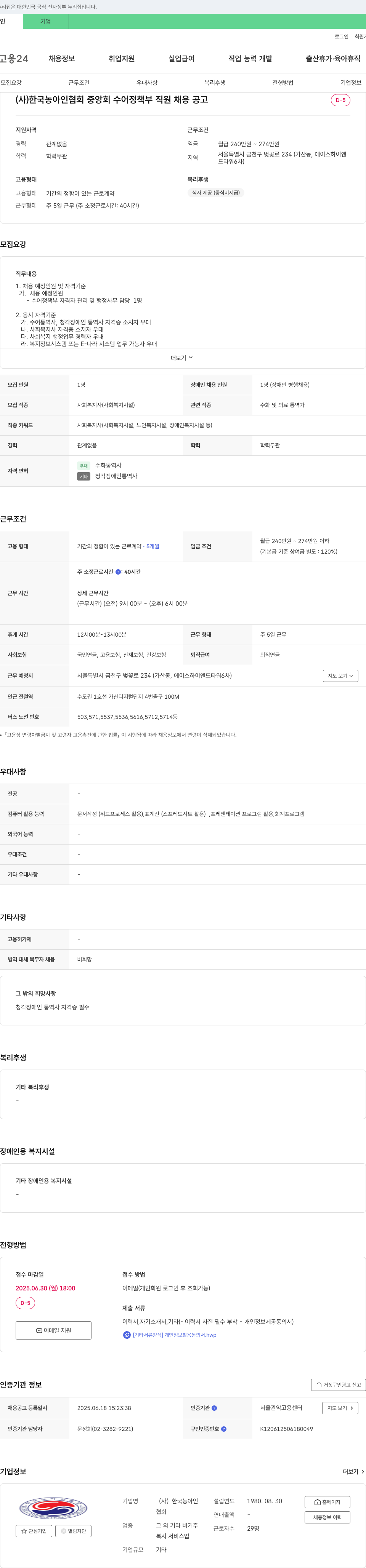Jump to 기업정보 section tab
The height and width of the screenshot is (1568, 366).
click(x=351, y=83)
